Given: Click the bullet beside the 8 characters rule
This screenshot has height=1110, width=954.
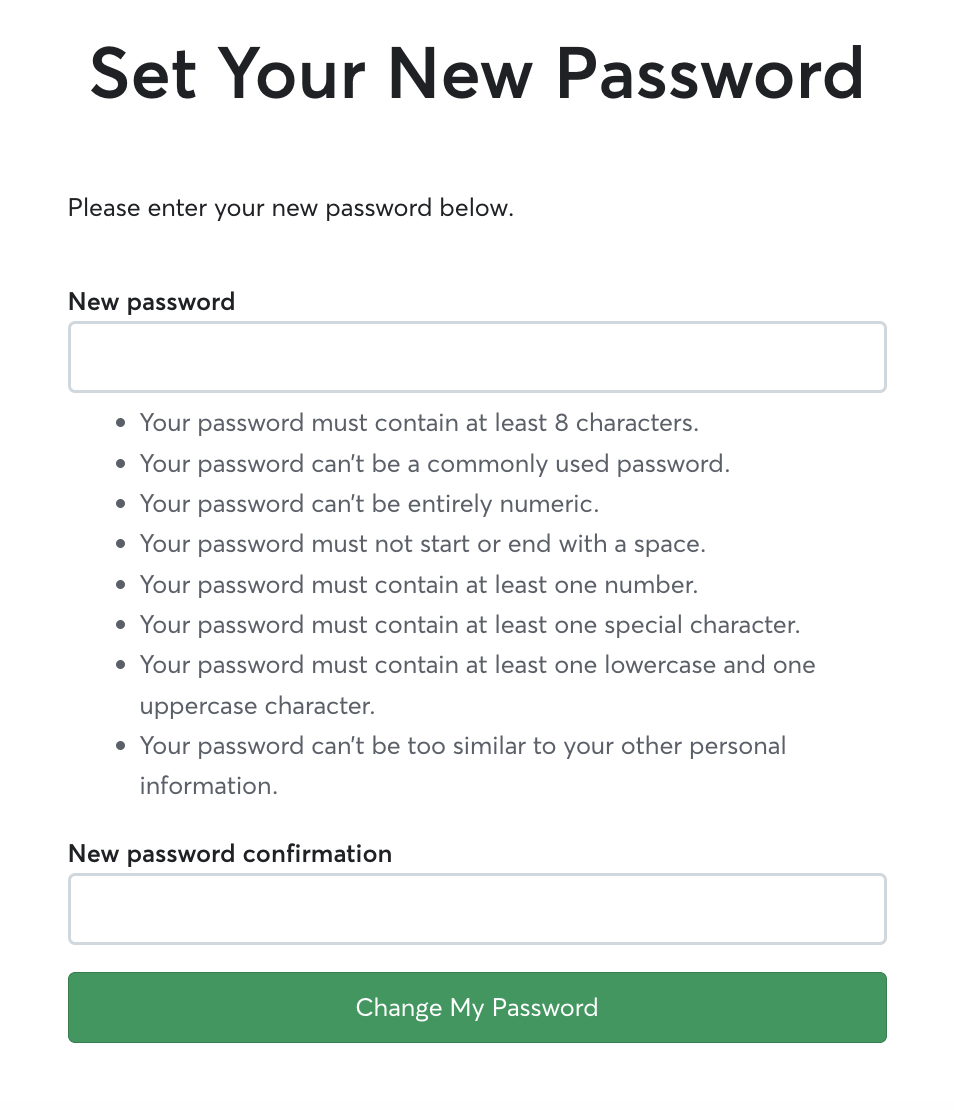Looking at the screenshot, I should click(x=121, y=423).
